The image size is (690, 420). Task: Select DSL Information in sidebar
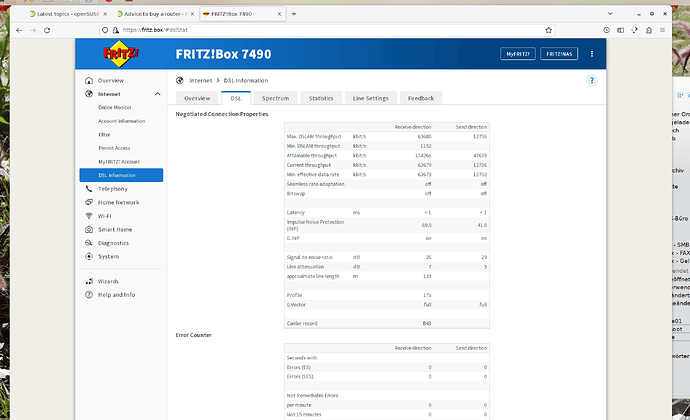pos(121,175)
